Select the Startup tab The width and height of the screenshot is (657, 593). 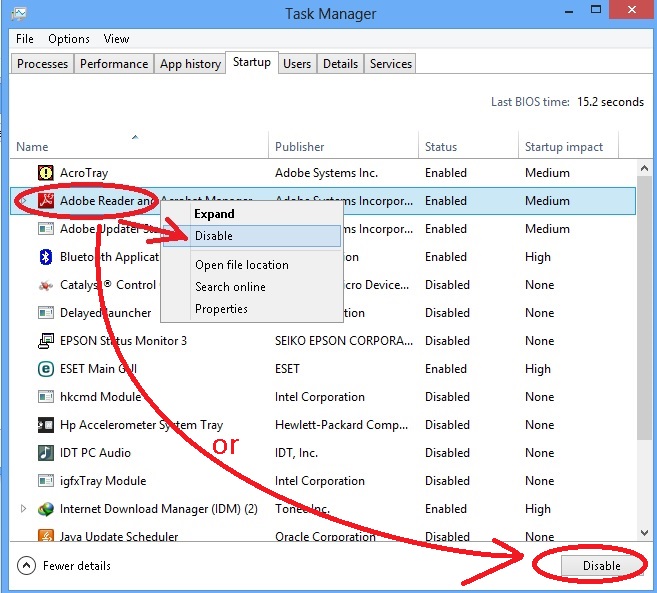pyautogui.click(x=252, y=62)
